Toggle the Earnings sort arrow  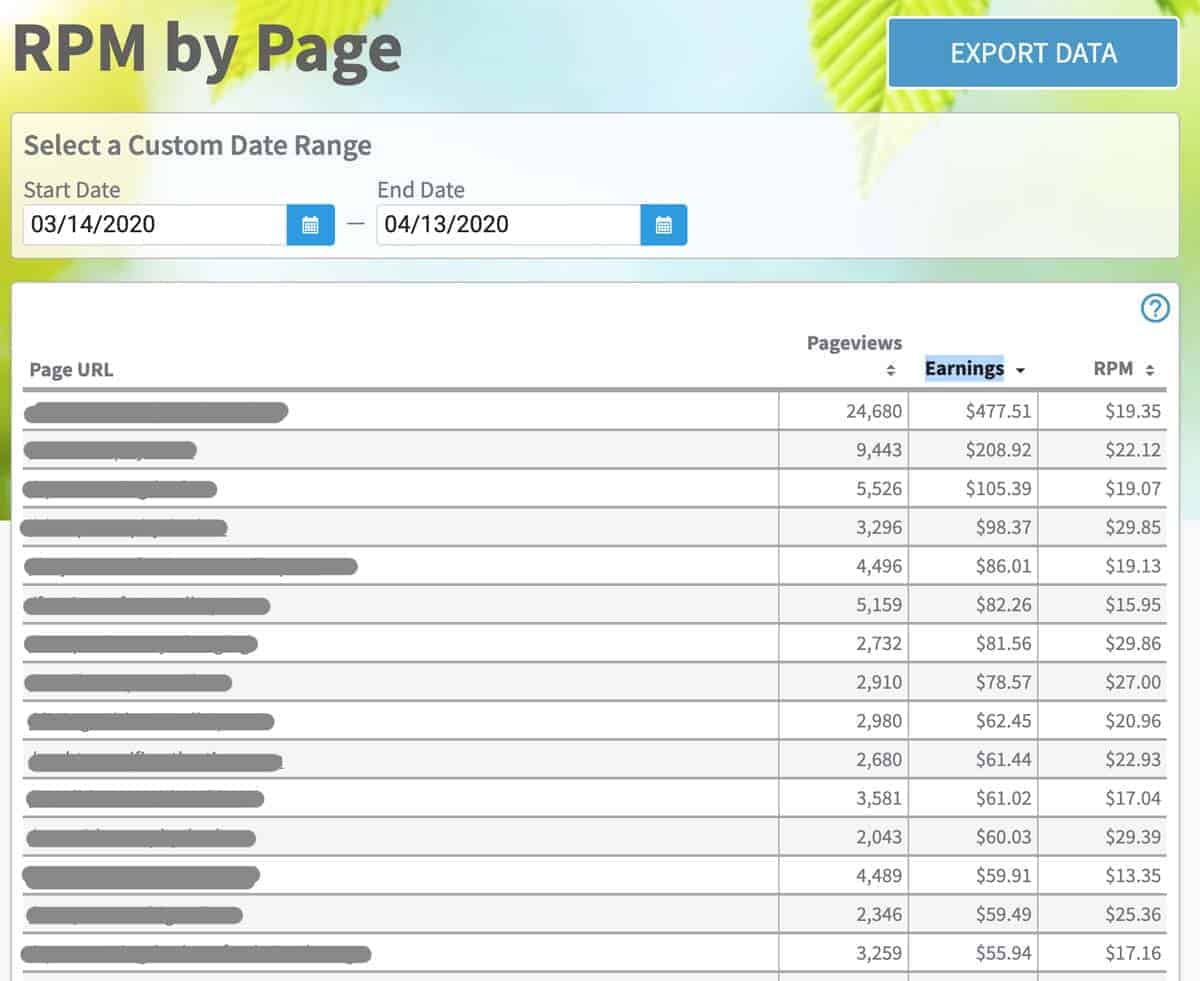click(x=1020, y=370)
